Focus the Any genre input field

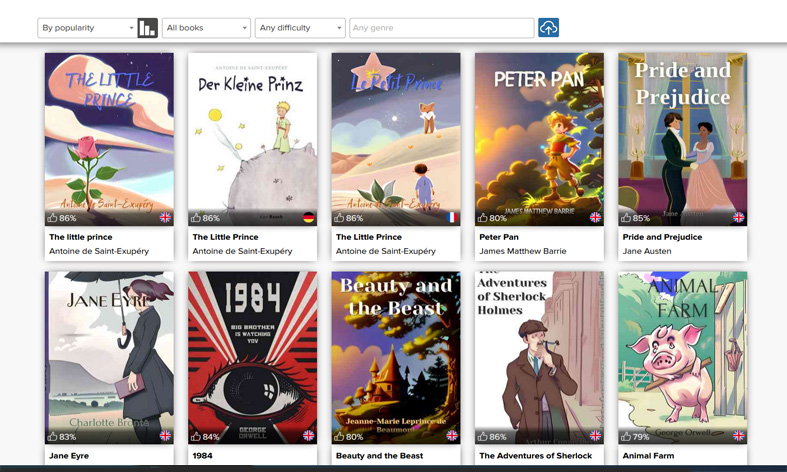442,28
